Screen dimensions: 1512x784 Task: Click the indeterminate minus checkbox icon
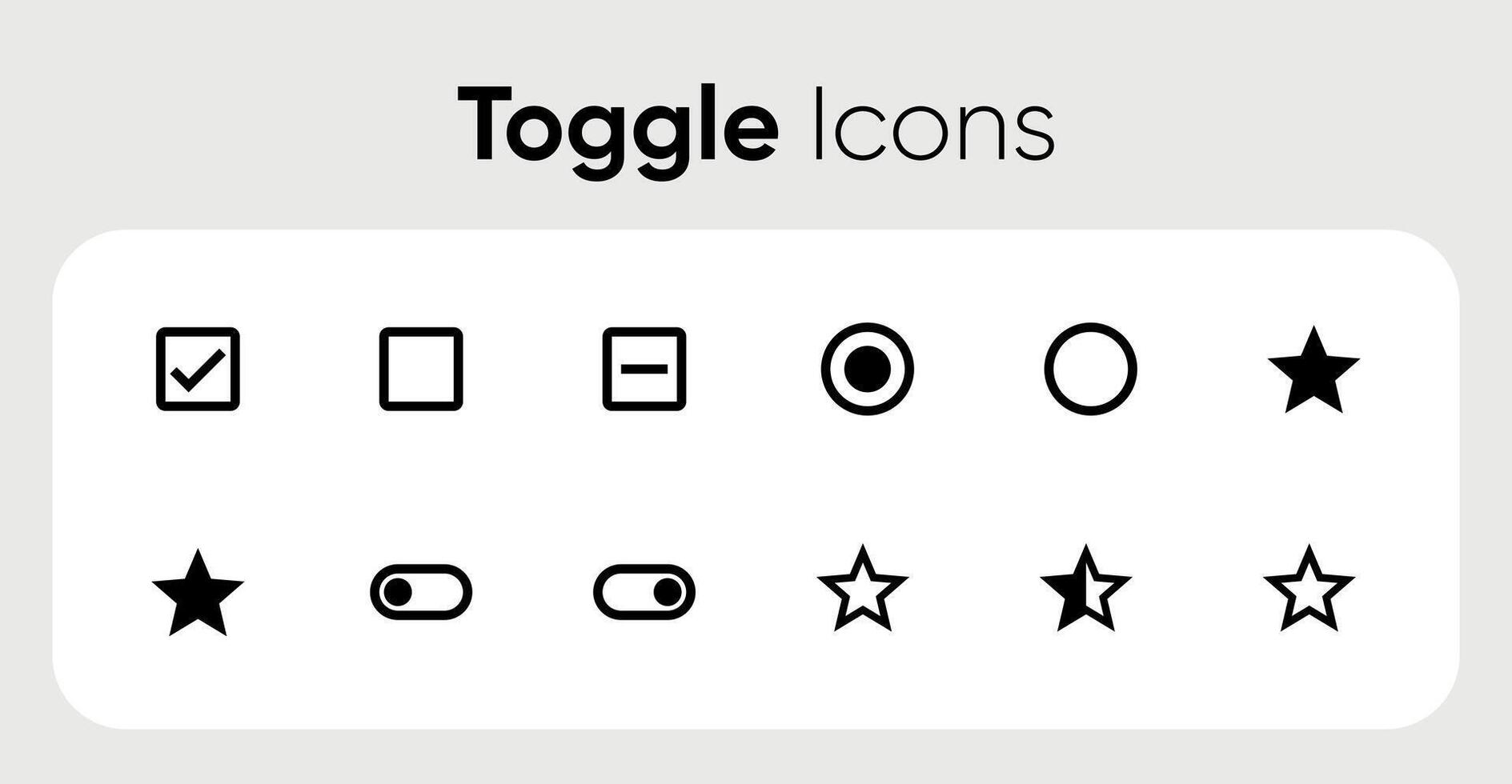[x=644, y=369]
